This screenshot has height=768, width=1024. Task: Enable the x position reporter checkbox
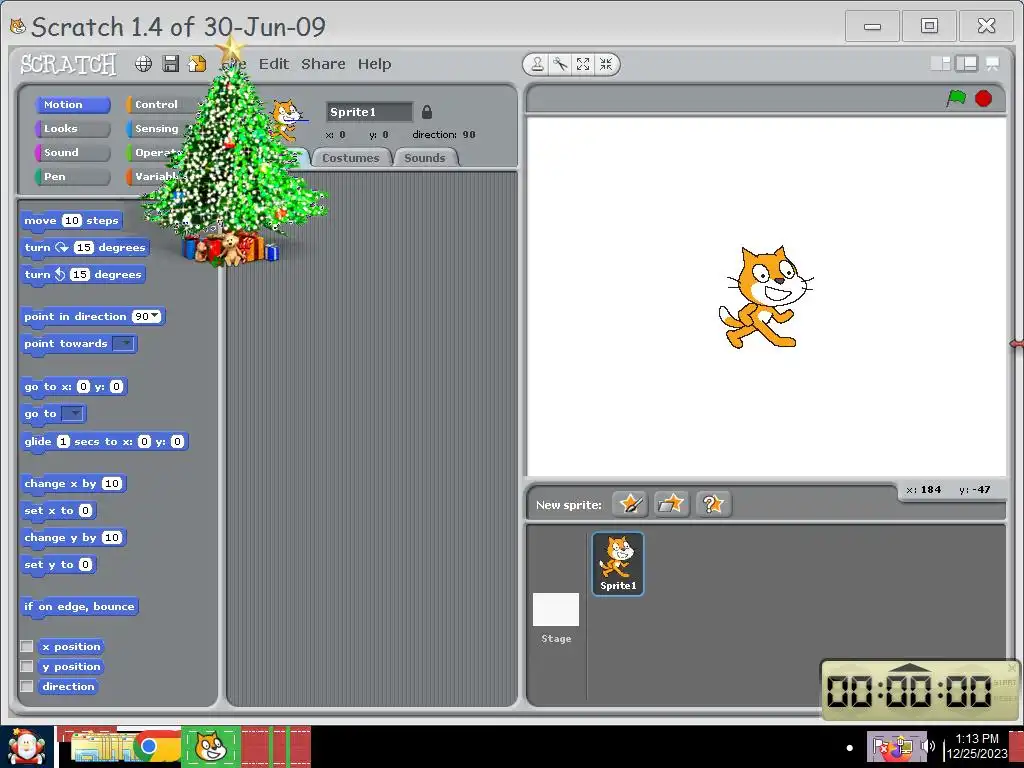27,646
